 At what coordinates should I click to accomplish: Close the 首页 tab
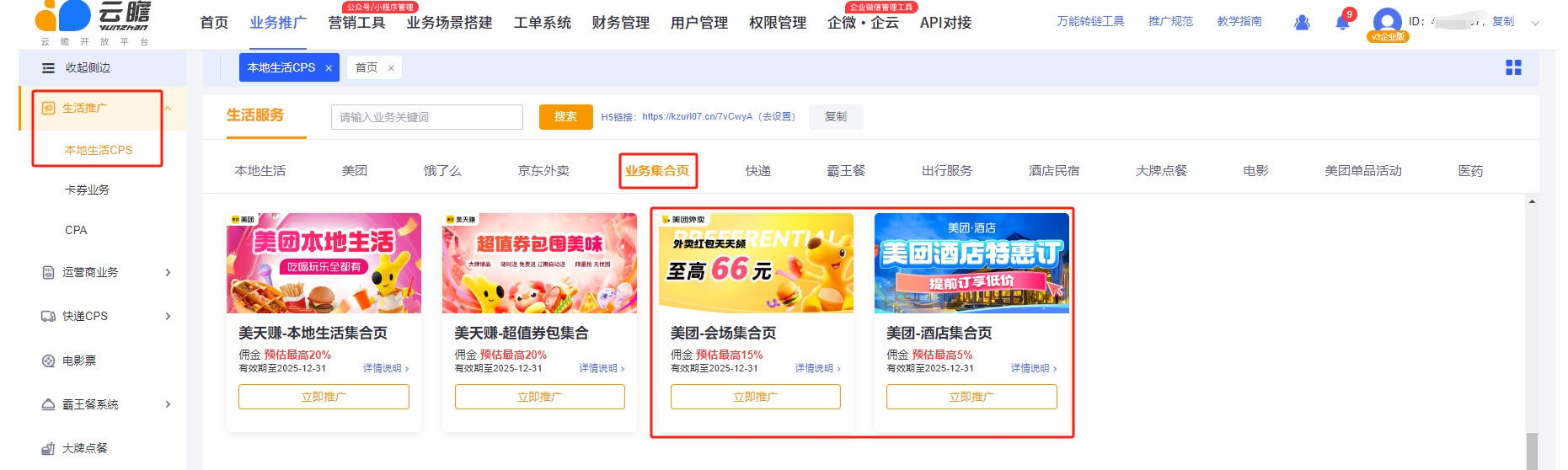click(x=391, y=68)
